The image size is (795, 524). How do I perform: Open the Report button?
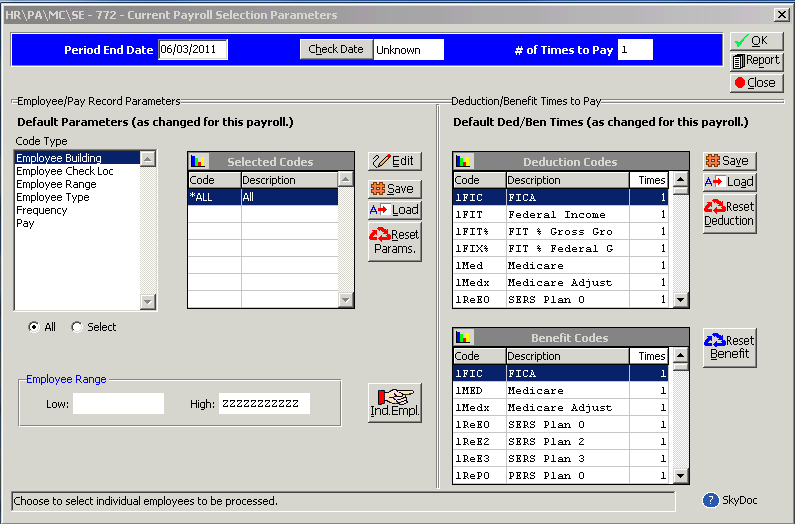pos(755,61)
